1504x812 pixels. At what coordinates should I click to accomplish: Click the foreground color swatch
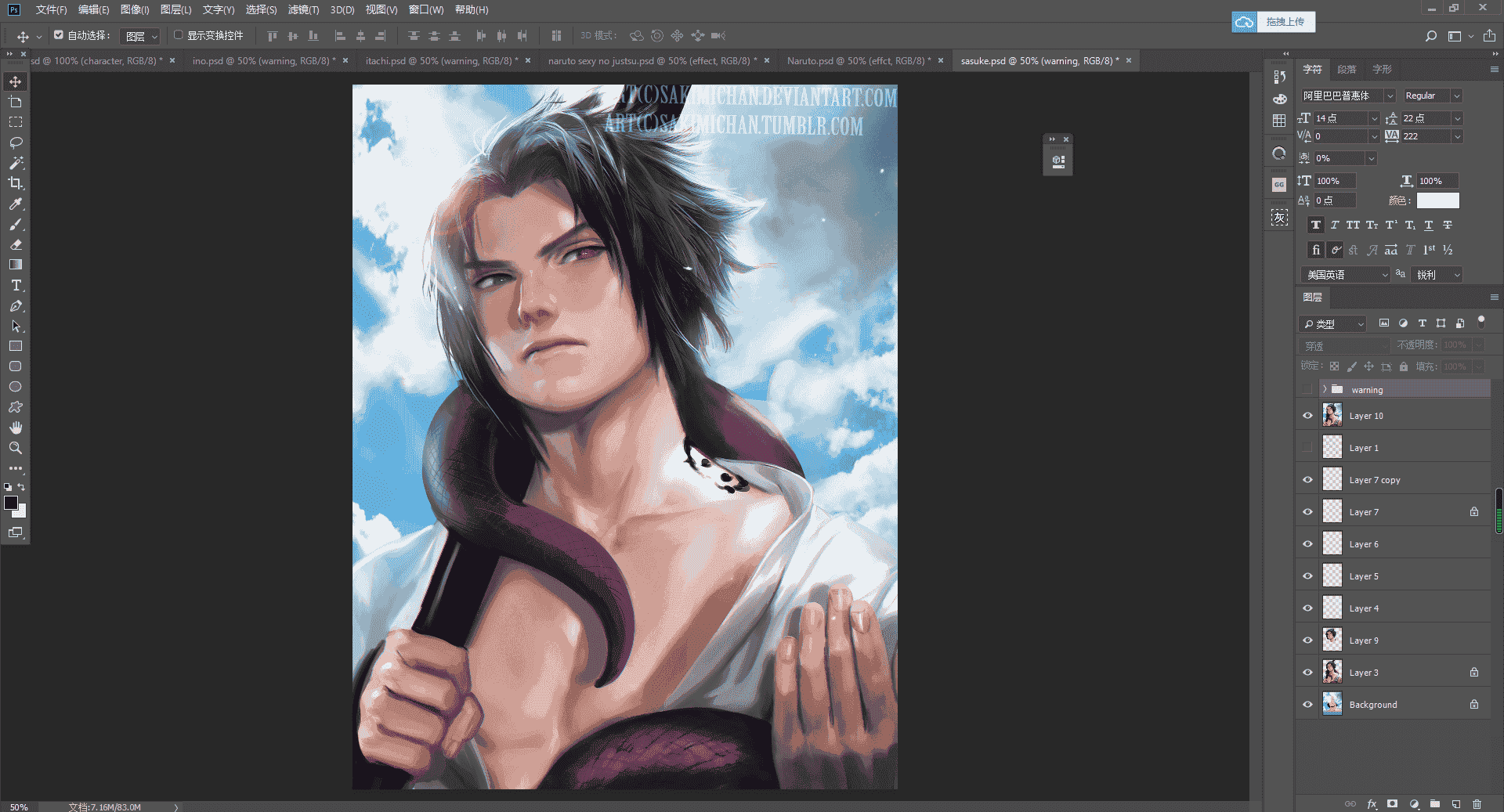pyautogui.click(x=11, y=503)
